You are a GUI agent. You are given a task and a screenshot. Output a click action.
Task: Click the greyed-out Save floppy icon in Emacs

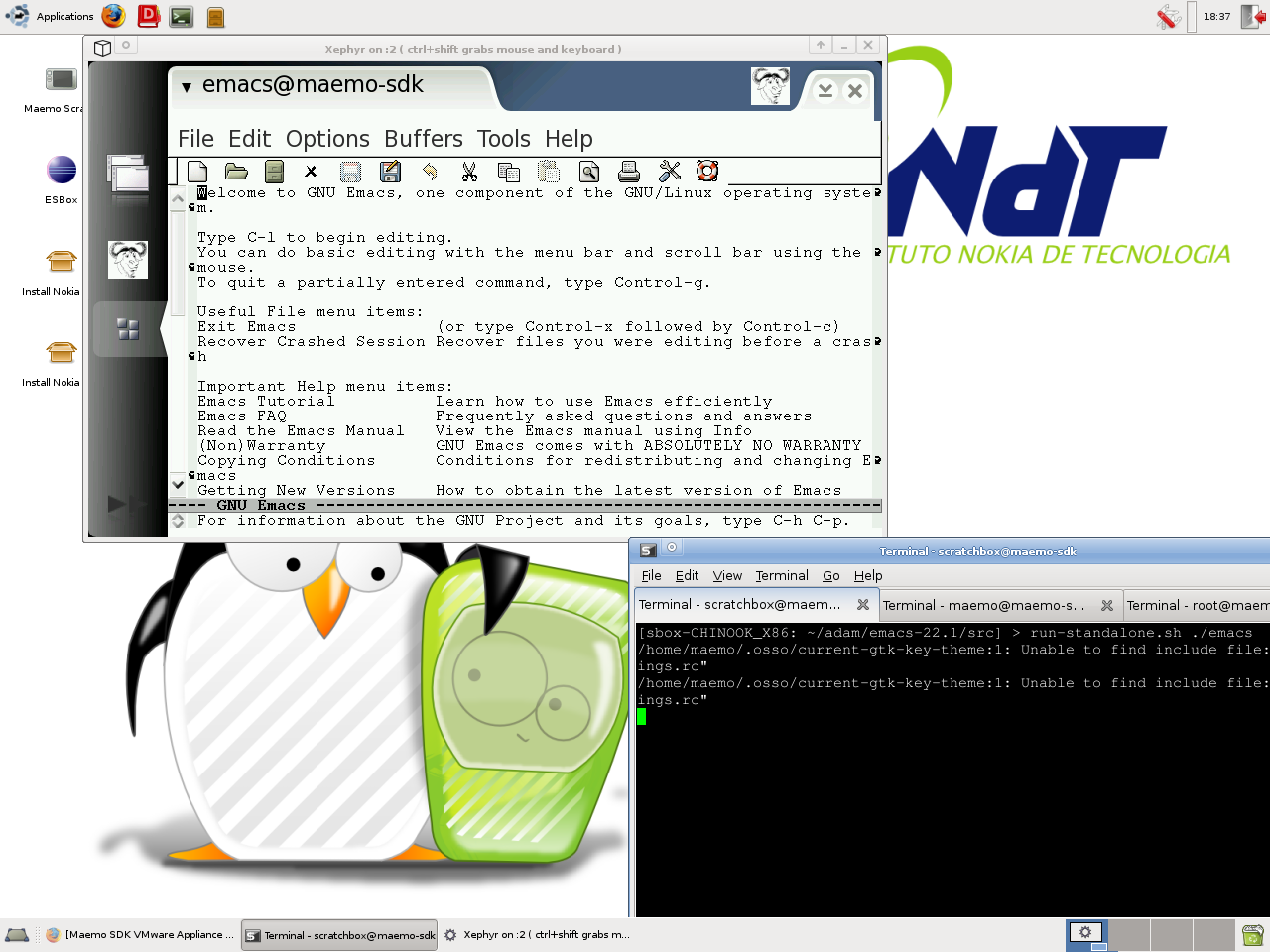coord(351,172)
